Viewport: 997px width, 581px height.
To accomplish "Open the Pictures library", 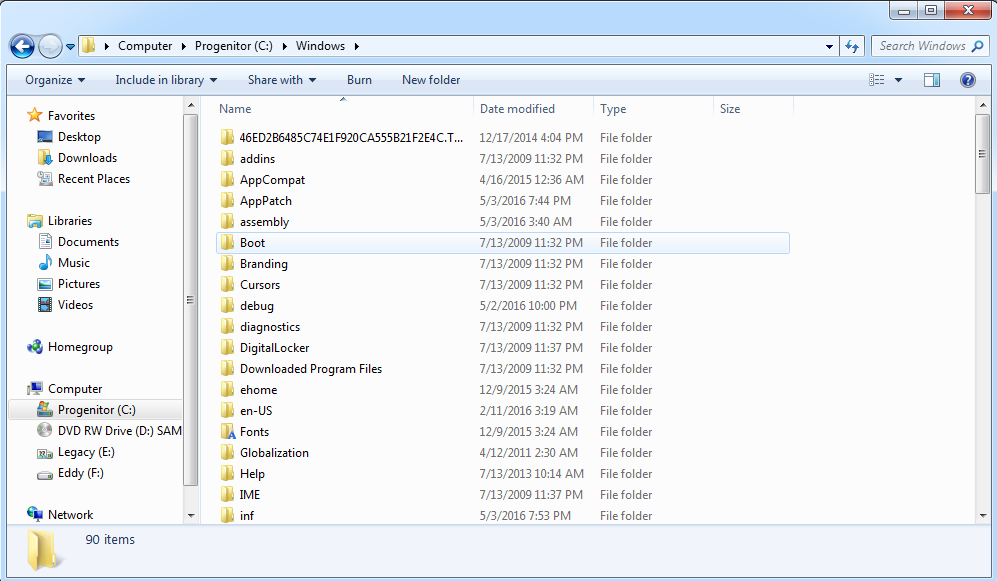I will click(x=79, y=284).
